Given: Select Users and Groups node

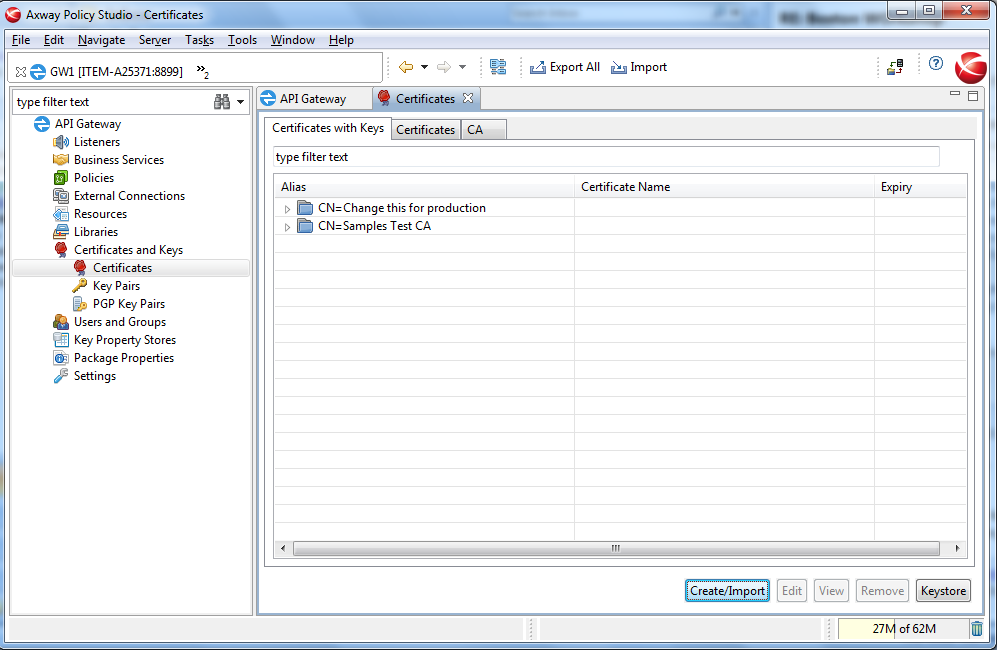Looking at the screenshot, I should (120, 322).
